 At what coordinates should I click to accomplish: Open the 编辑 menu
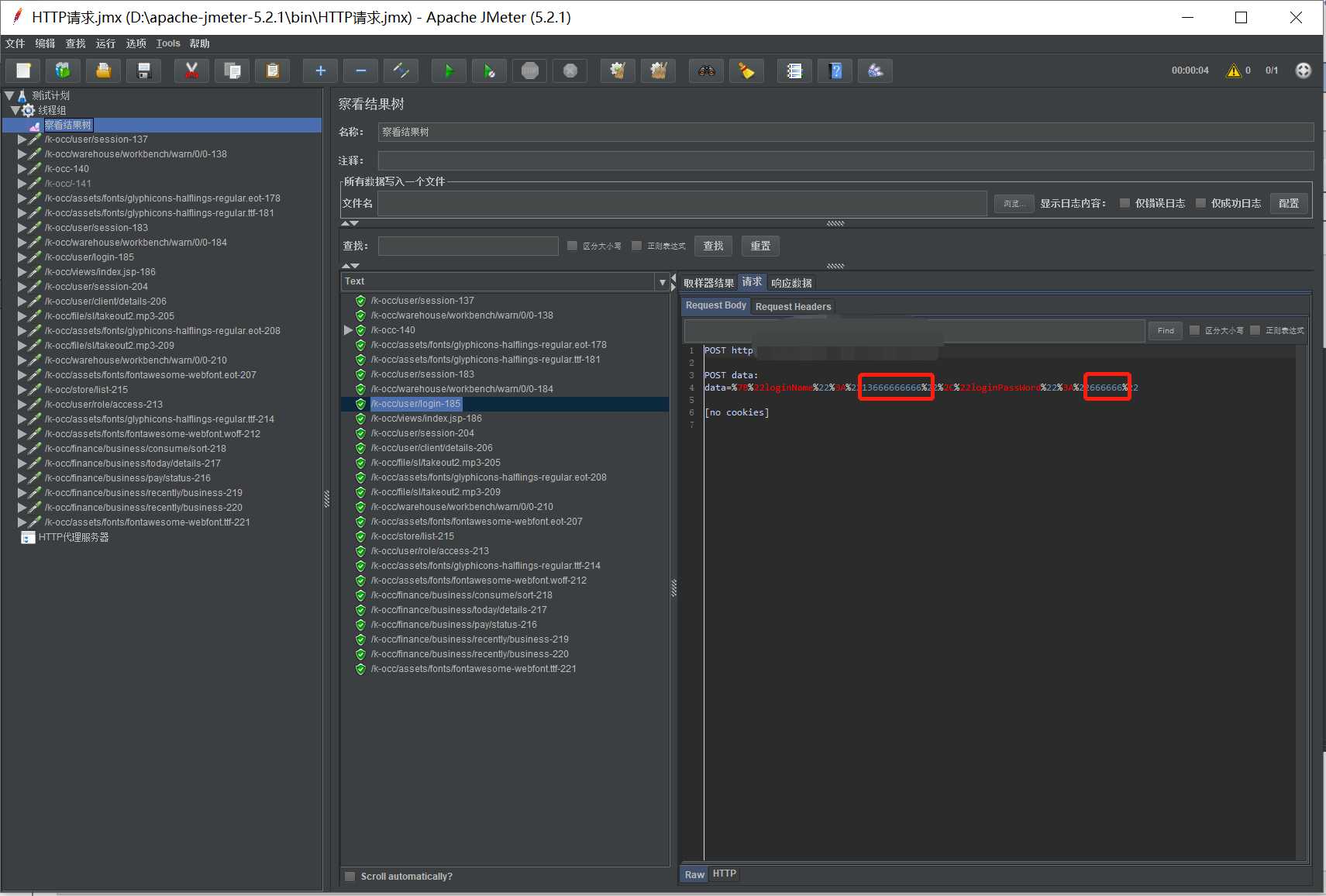45,43
